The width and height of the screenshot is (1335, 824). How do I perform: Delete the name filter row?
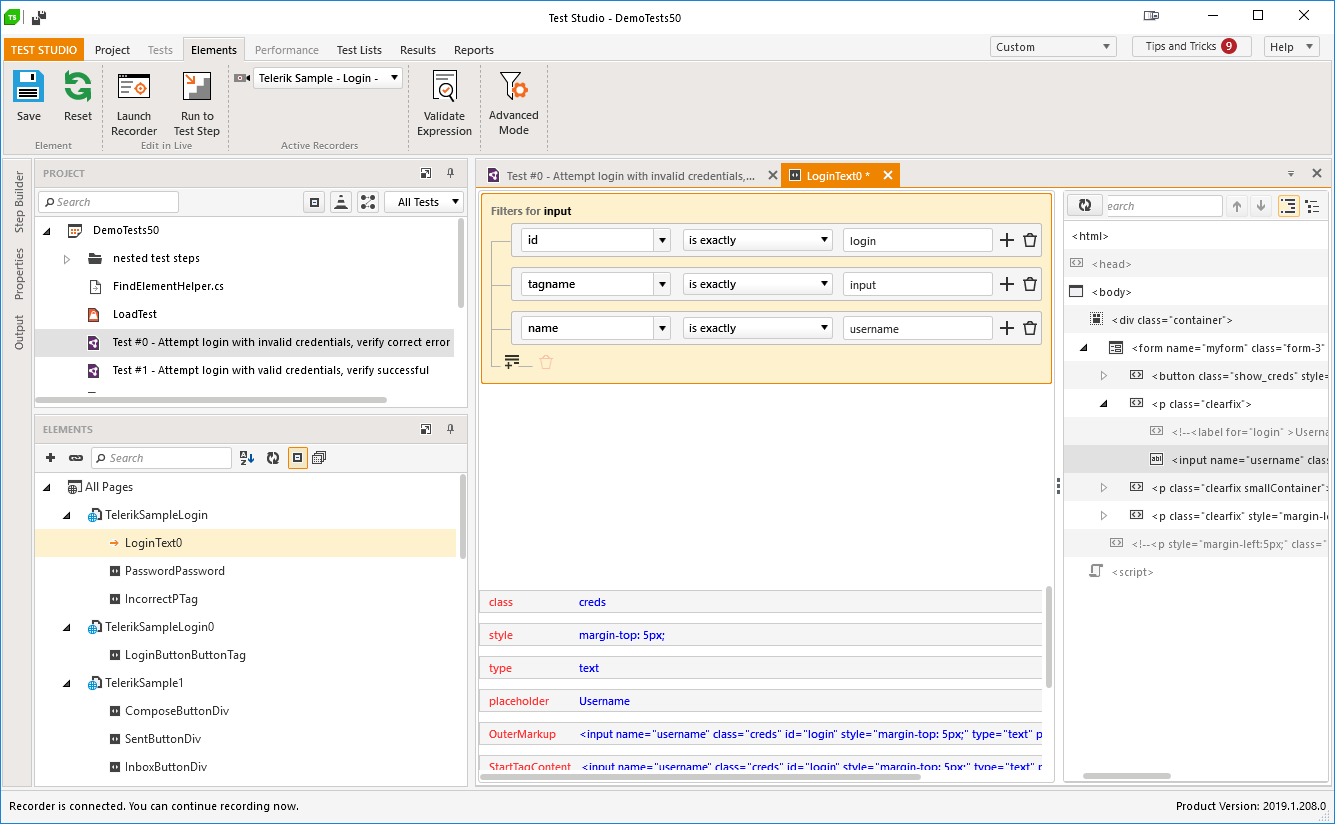point(1030,328)
